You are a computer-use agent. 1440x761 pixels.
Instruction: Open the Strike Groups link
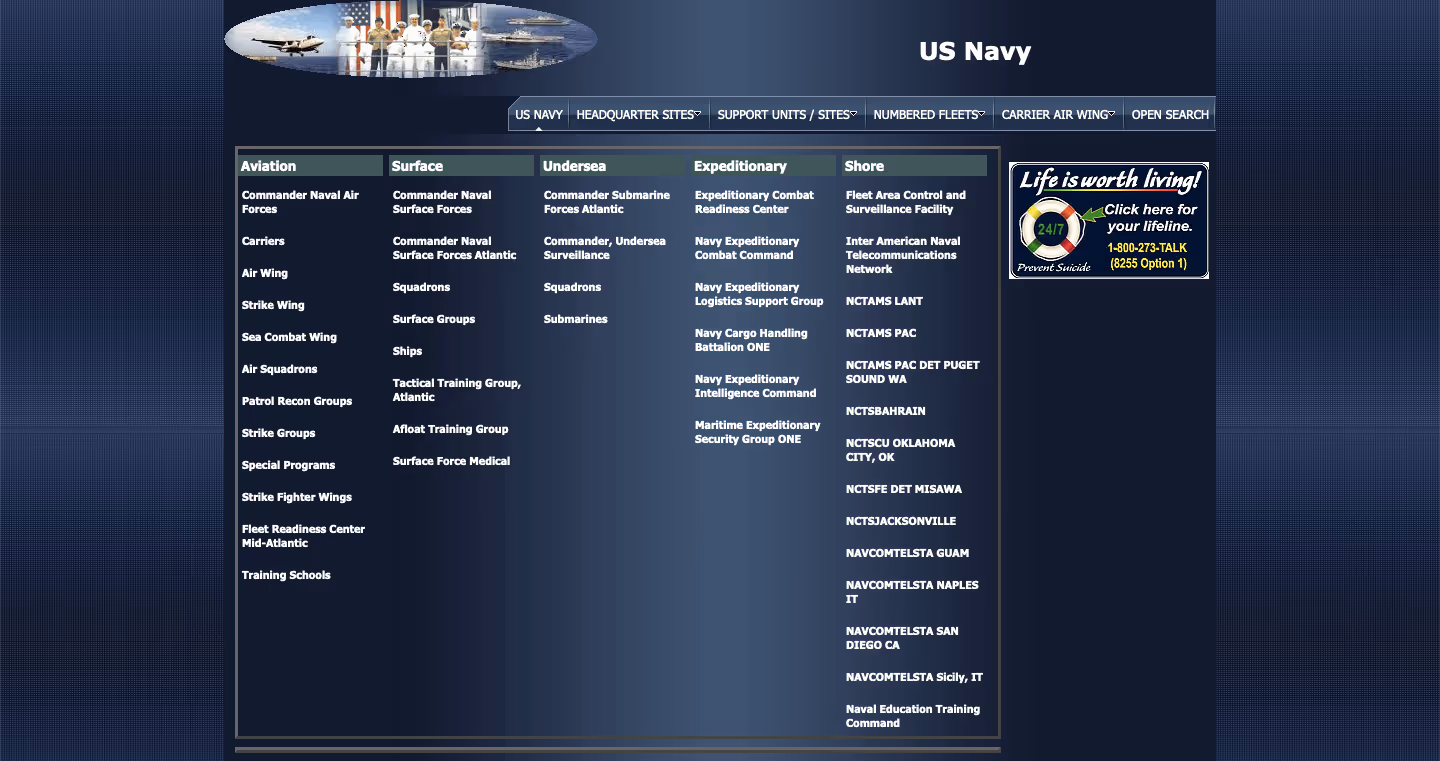(x=279, y=433)
